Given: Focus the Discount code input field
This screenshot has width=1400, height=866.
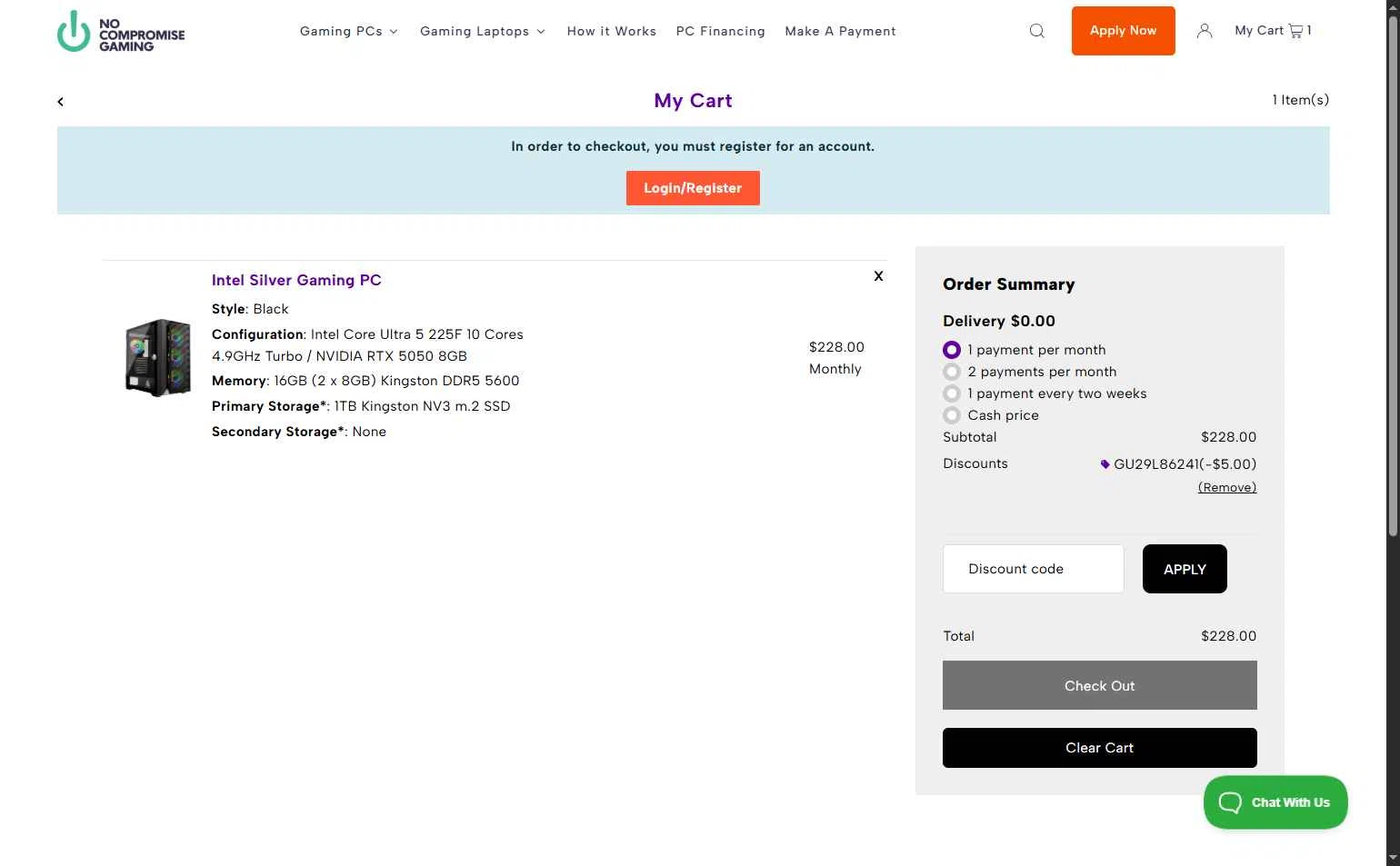Looking at the screenshot, I should (x=1034, y=569).
